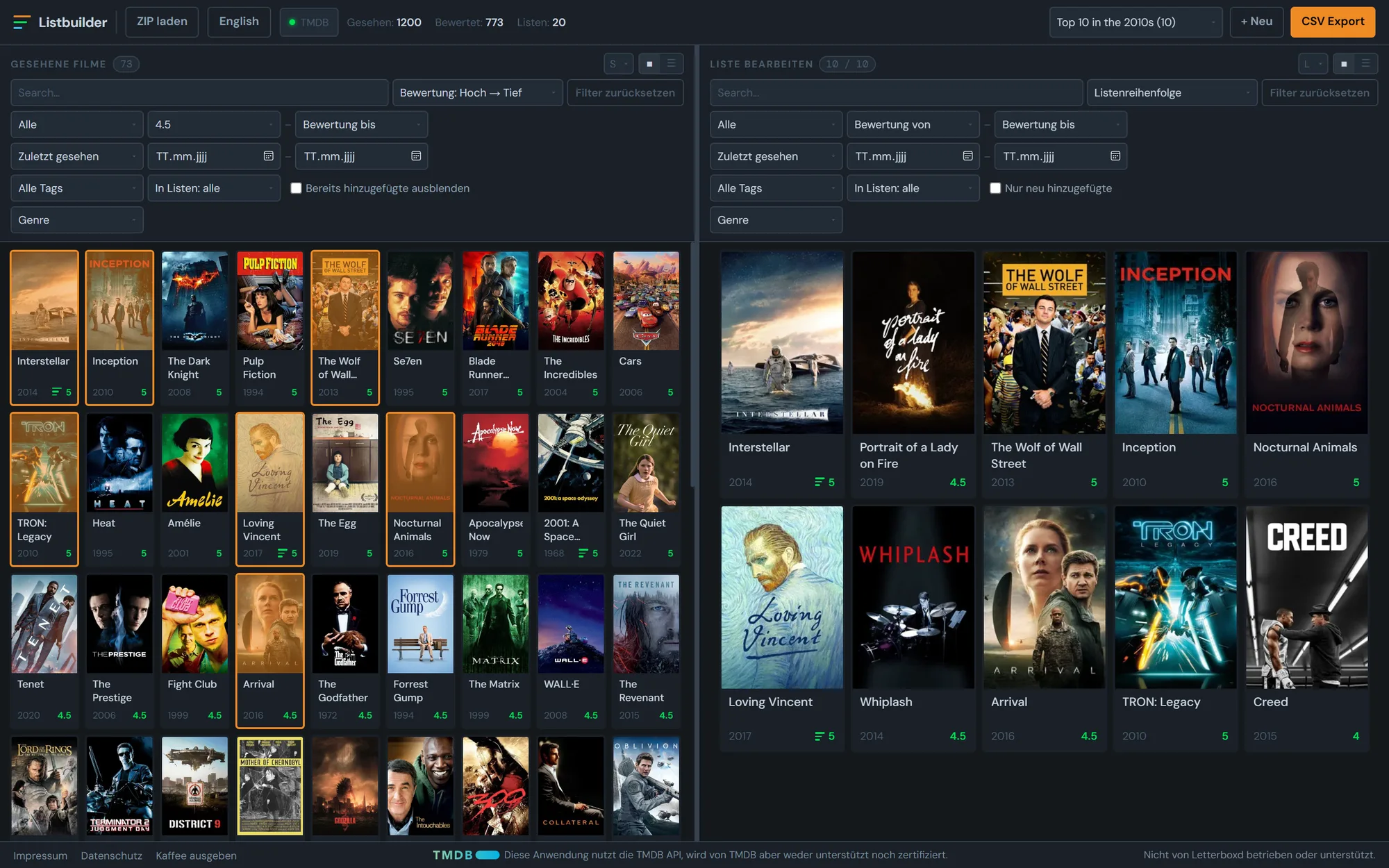Open 'Bewertung: Hoch → Tief' sort dropdown

478,92
